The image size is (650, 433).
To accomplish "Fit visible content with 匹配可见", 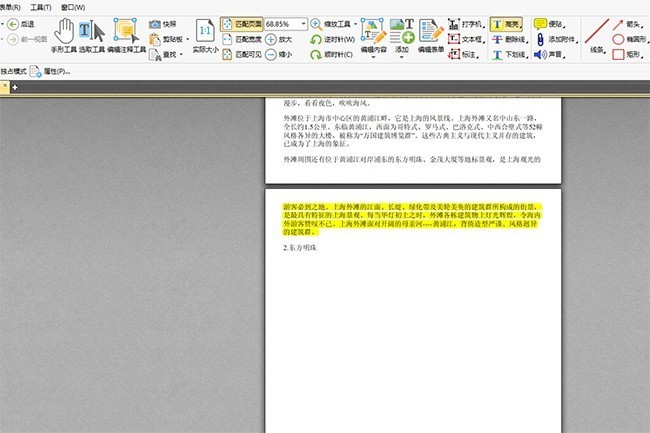I will (x=242, y=54).
